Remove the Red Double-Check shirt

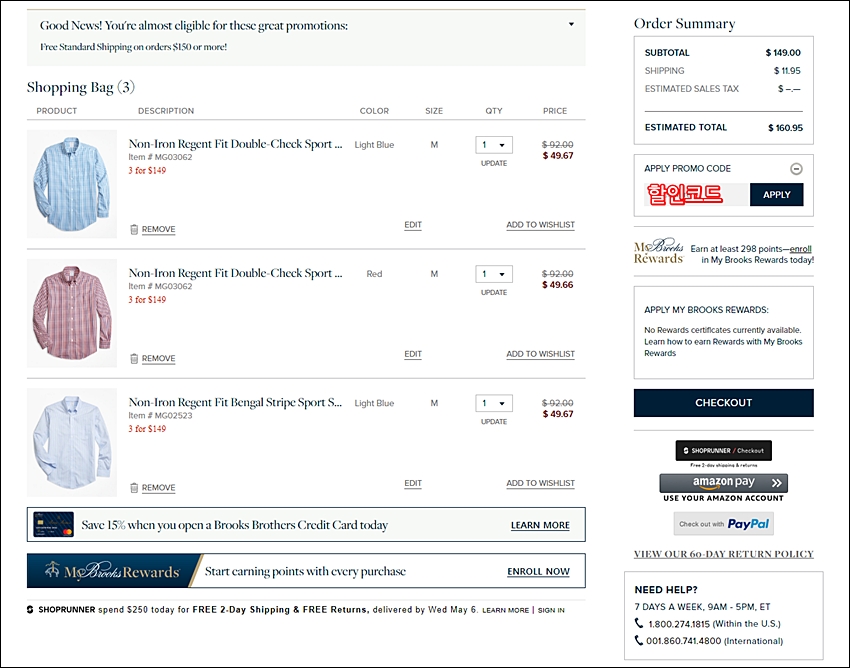[x=158, y=358]
